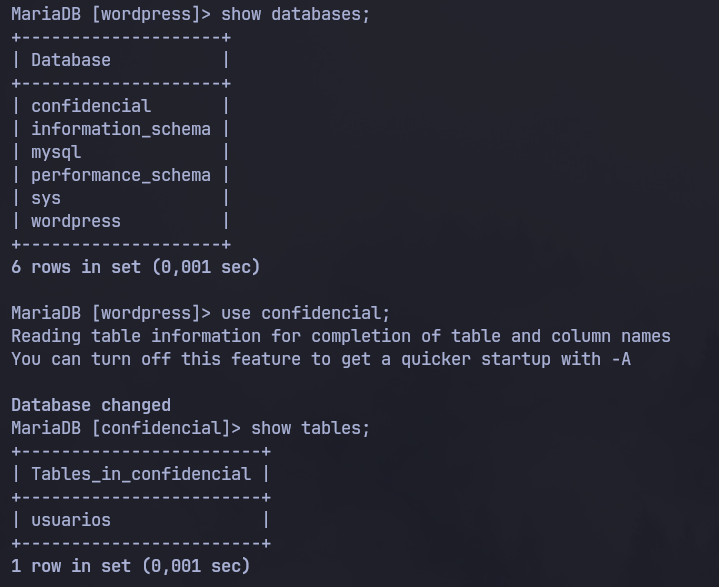The height and width of the screenshot is (587, 719).
Task: Click the first 'MariaDB [wordpress]>' prompt
Action: [x=111, y=14]
